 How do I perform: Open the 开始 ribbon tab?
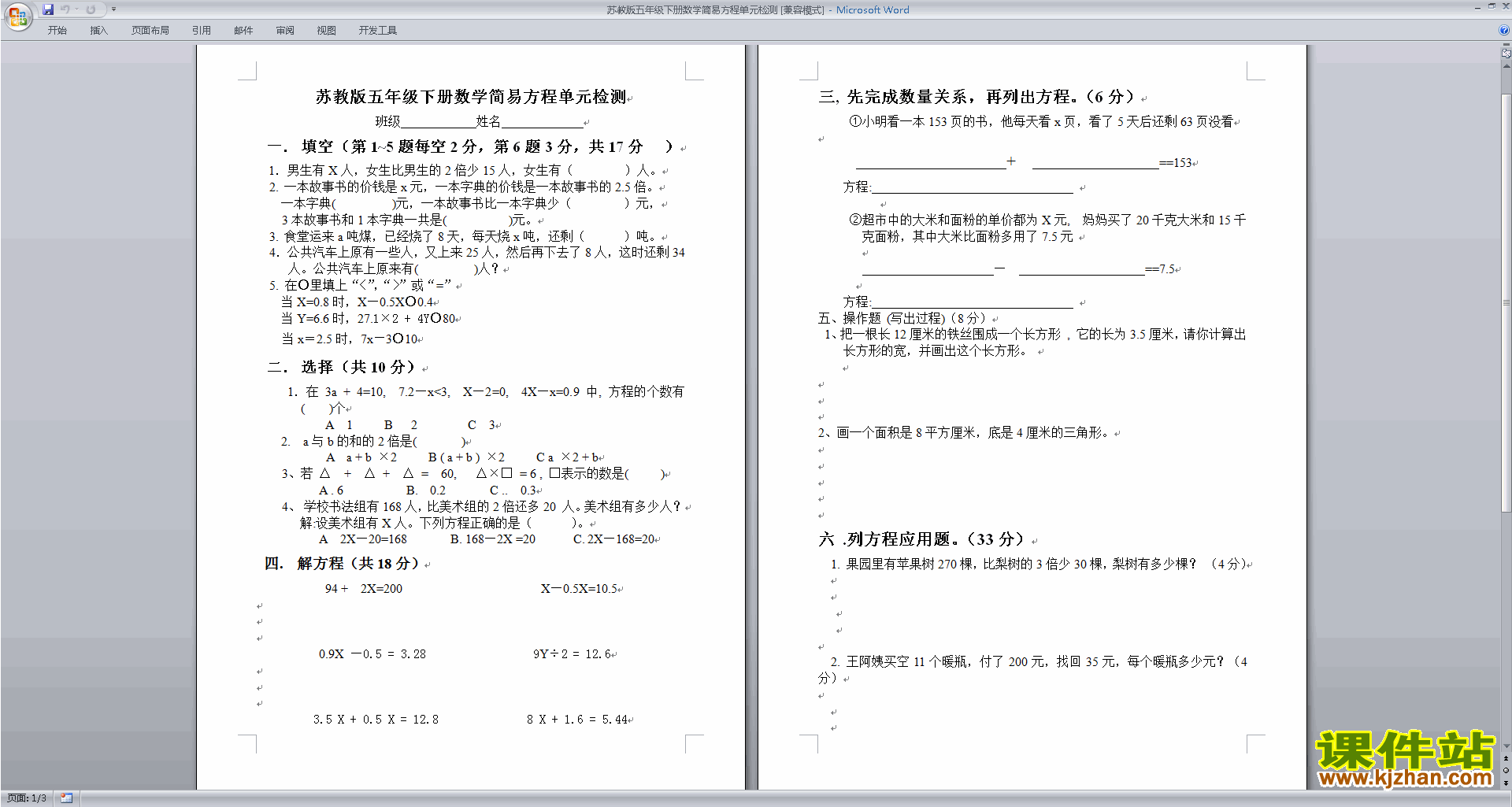pyautogui.click(x=57, y=31)
